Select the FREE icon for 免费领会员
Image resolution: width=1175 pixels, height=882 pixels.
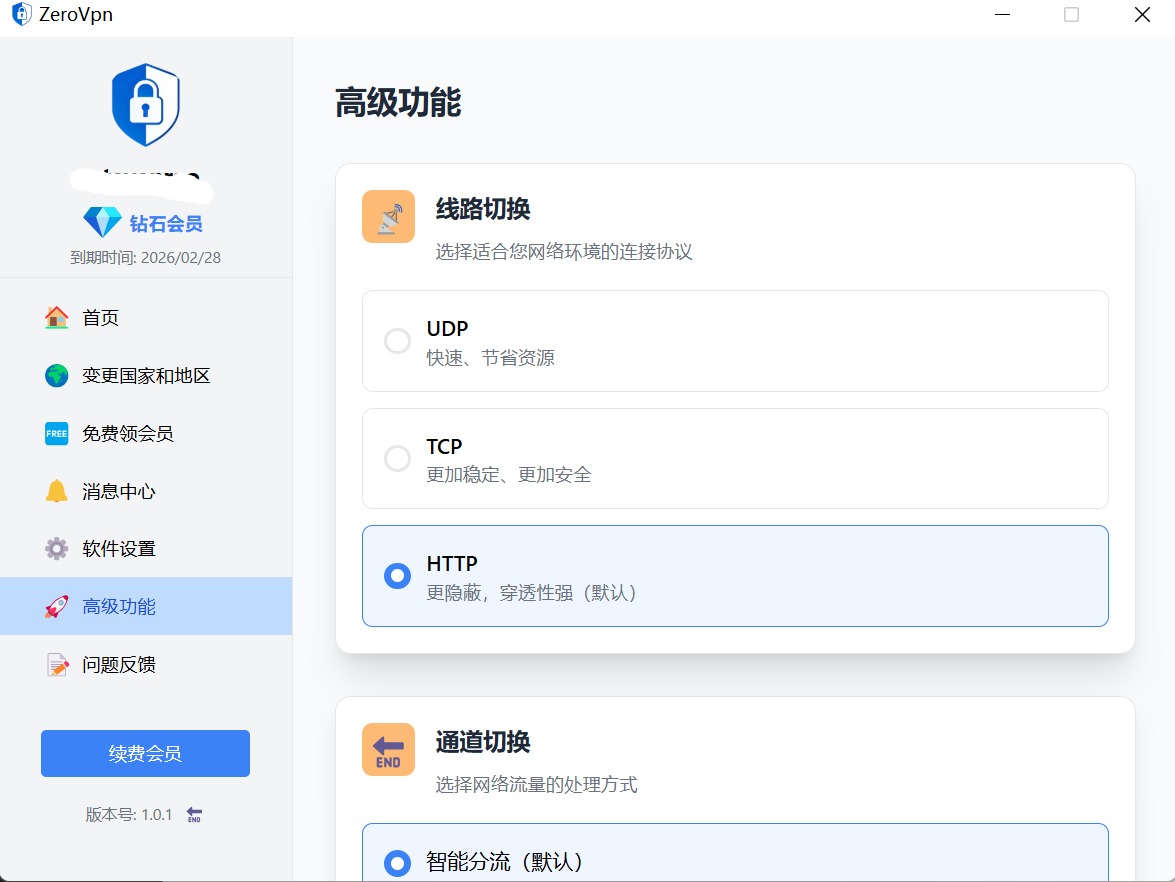57,433
